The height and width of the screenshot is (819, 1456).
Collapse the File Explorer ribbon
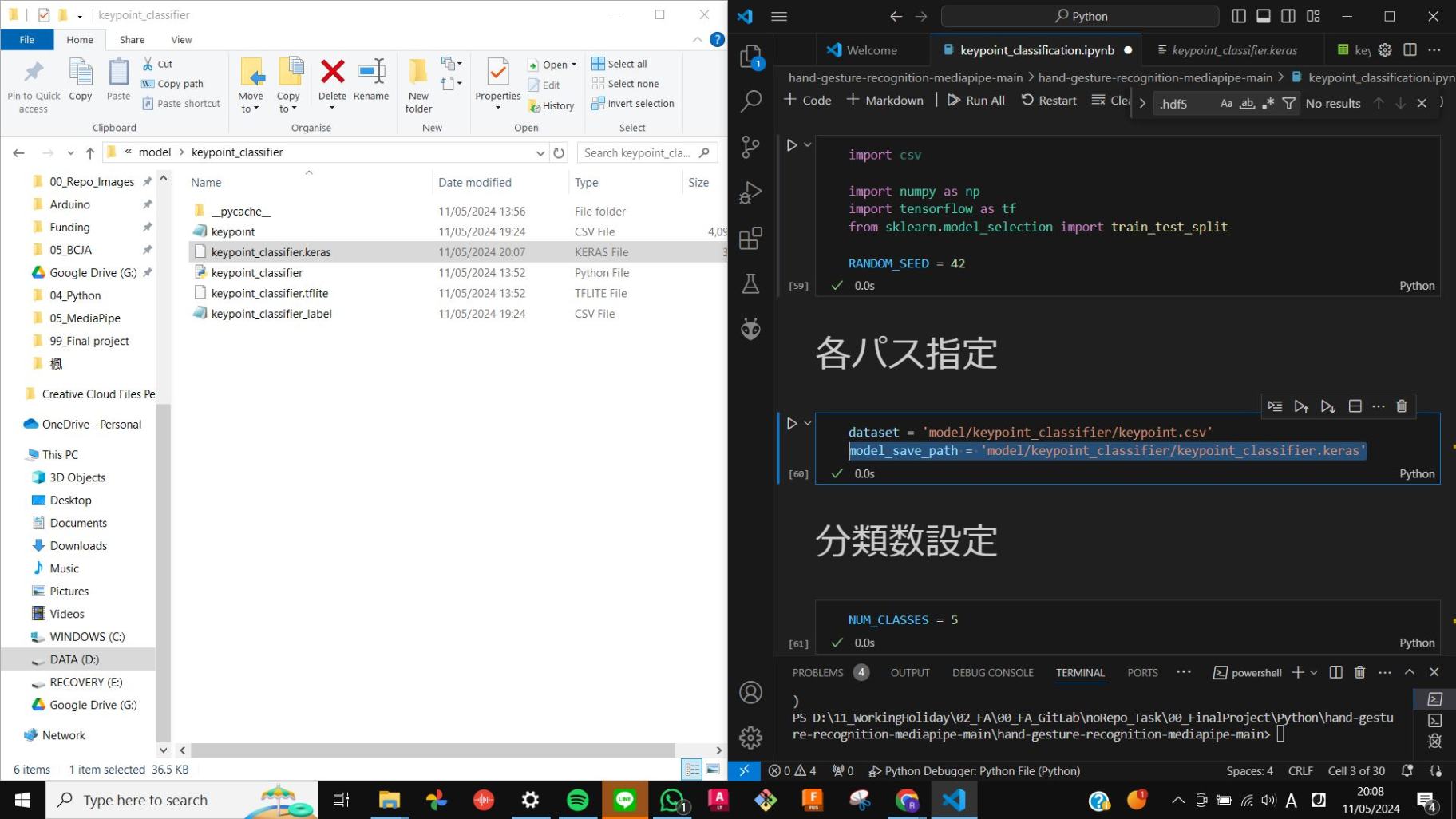coord(698,39)
